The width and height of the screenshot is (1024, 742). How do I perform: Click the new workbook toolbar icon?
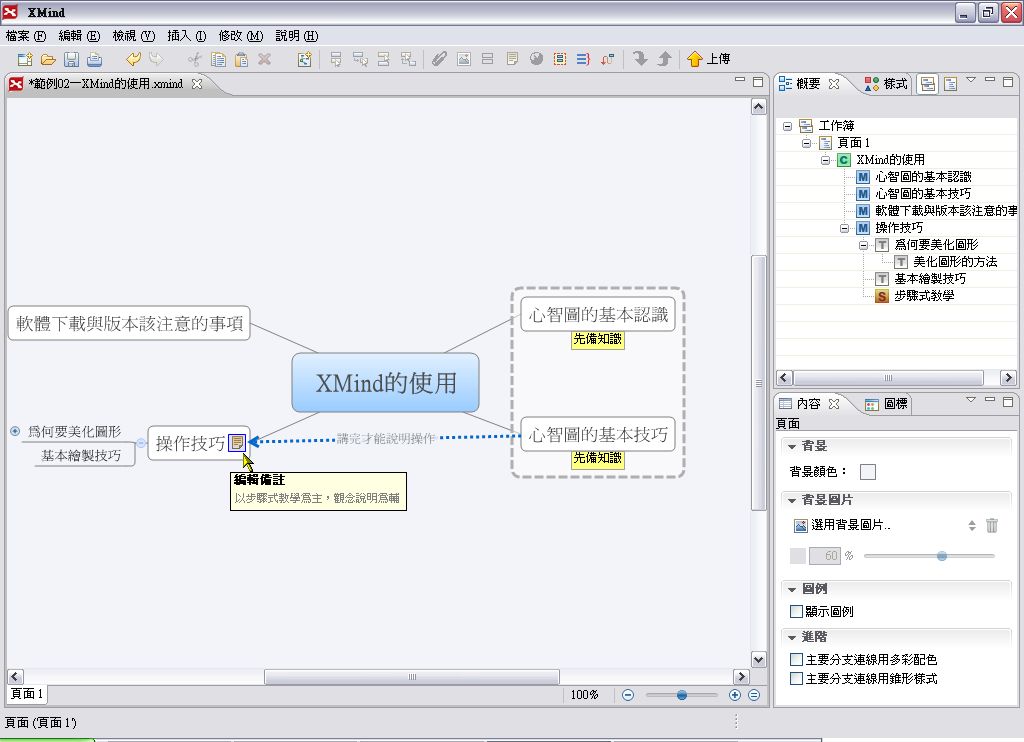tap(25, 59)
